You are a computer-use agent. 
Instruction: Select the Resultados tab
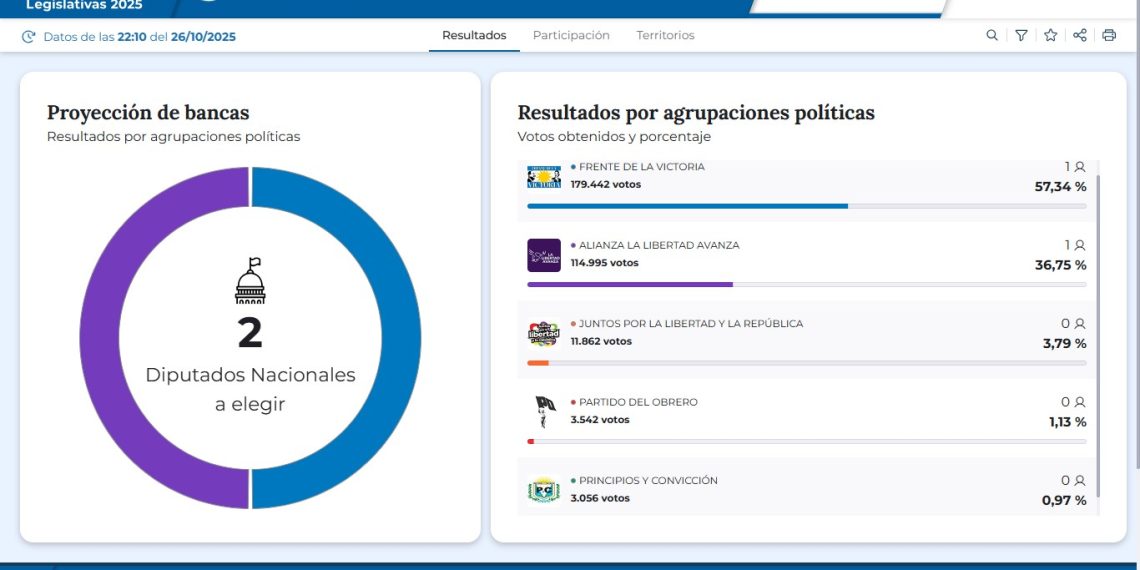tap(474, 35)
